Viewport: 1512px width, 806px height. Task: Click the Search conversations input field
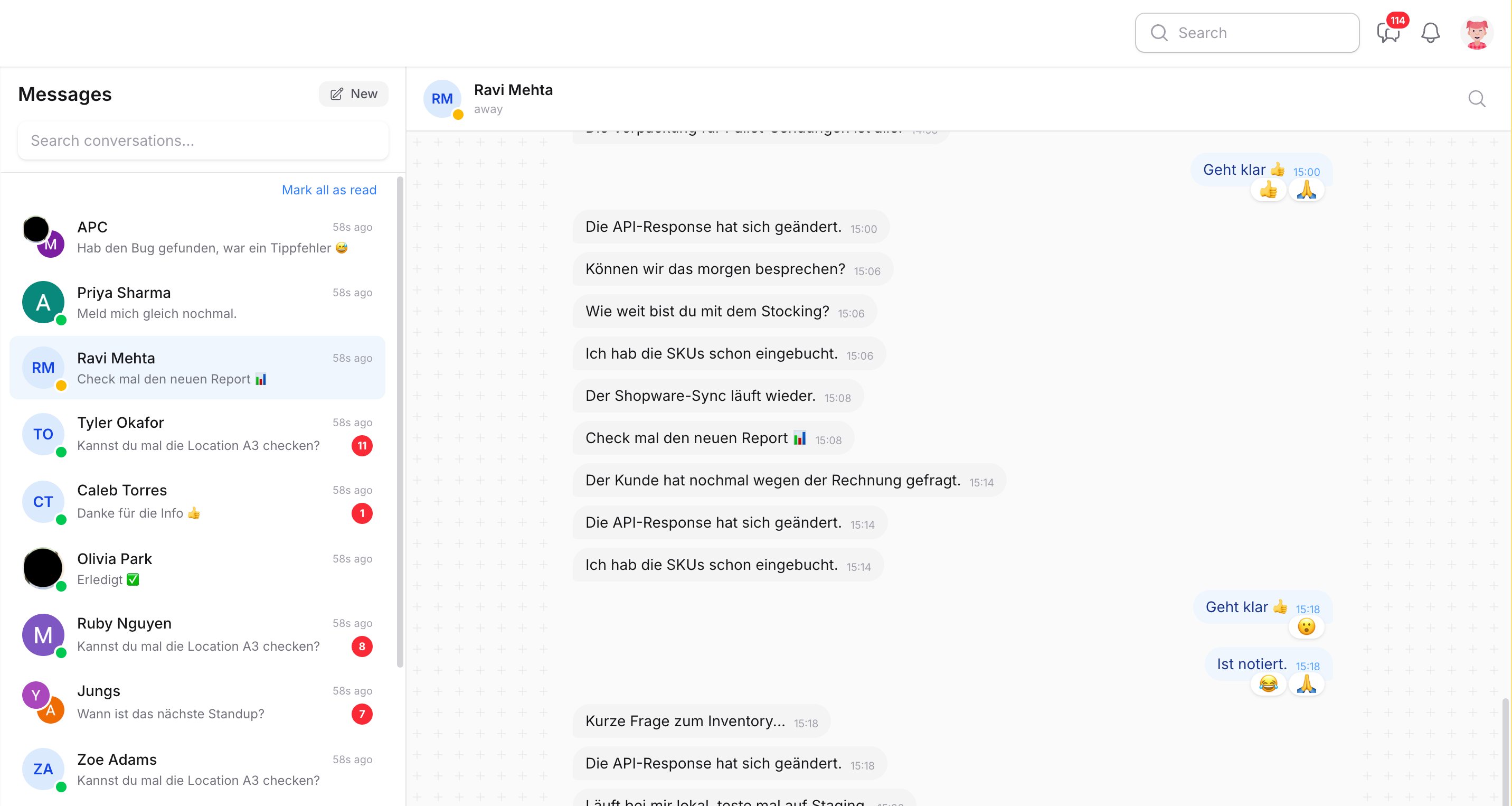pyautogui.click(x=203, y=140)
